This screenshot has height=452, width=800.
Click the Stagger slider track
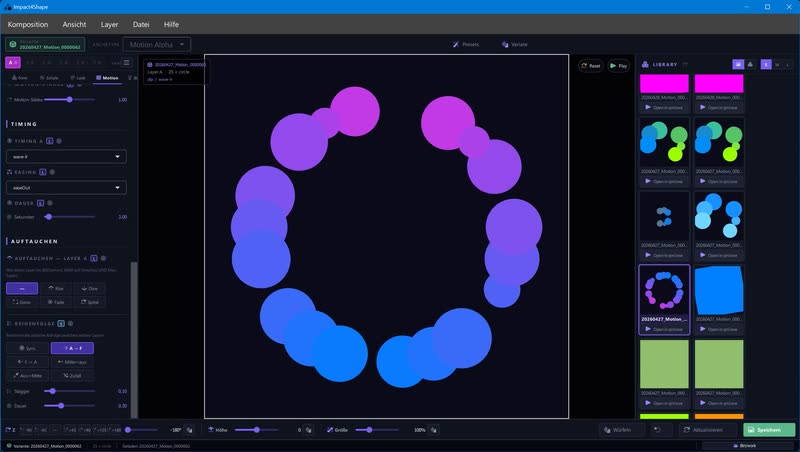click(69, 391)
